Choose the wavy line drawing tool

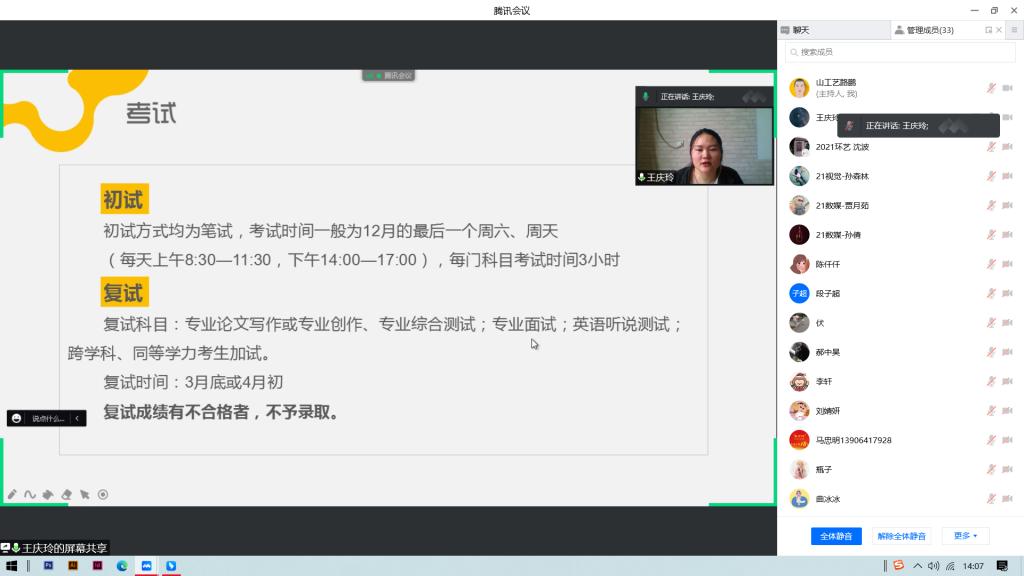point(30,494)
